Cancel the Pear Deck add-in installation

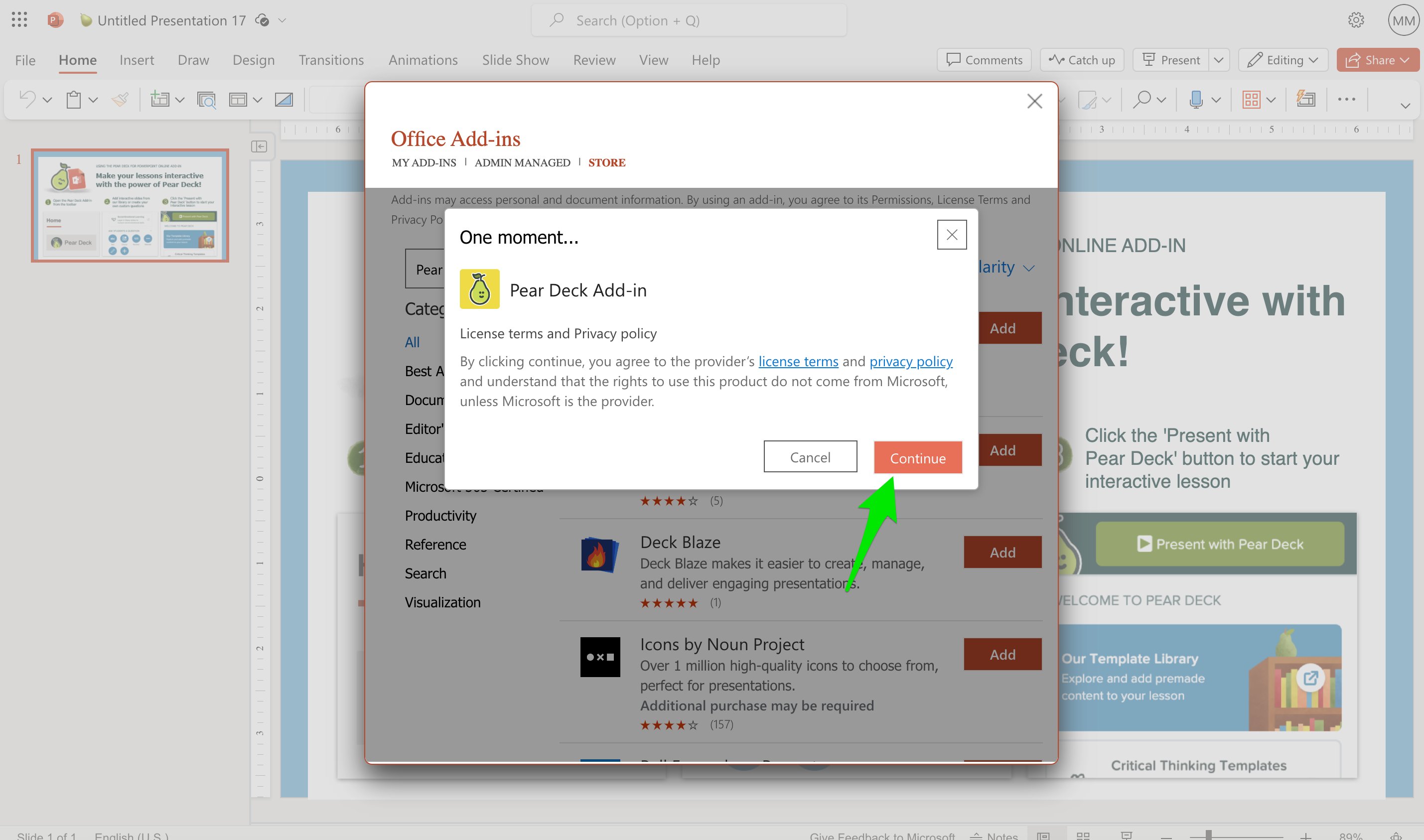pos(810,457)
